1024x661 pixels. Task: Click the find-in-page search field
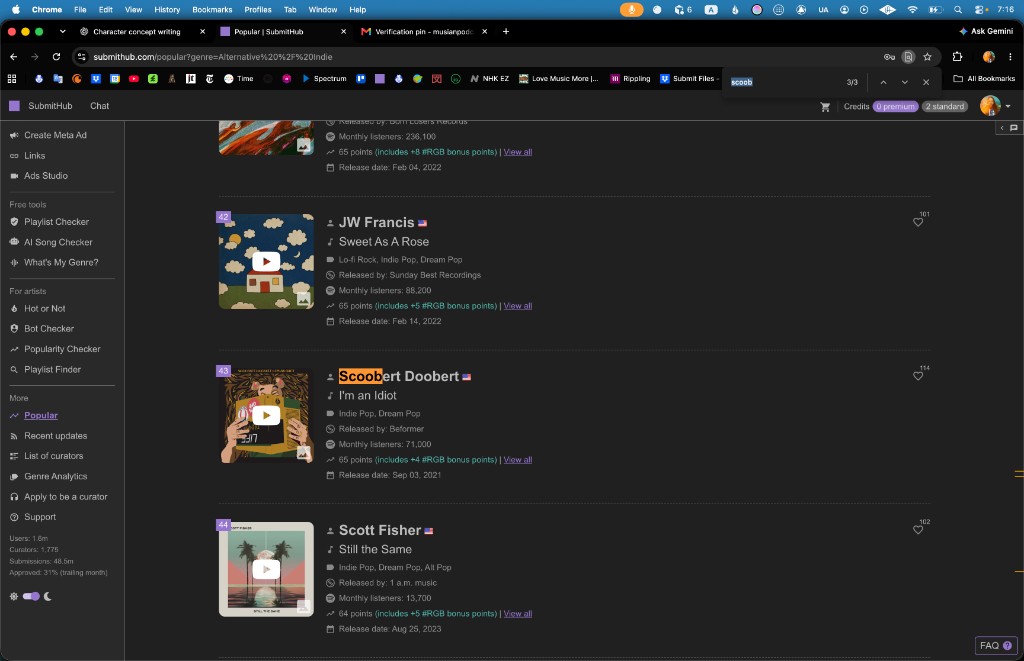click(x=784, y=82)
